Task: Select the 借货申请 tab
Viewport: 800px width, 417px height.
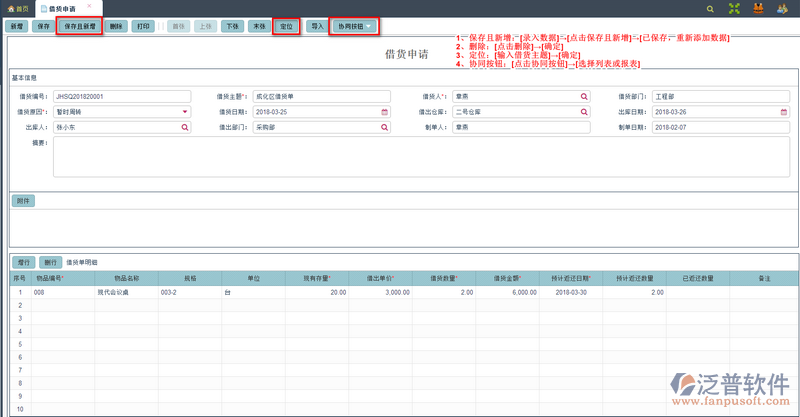Action: tap(62, 8)
